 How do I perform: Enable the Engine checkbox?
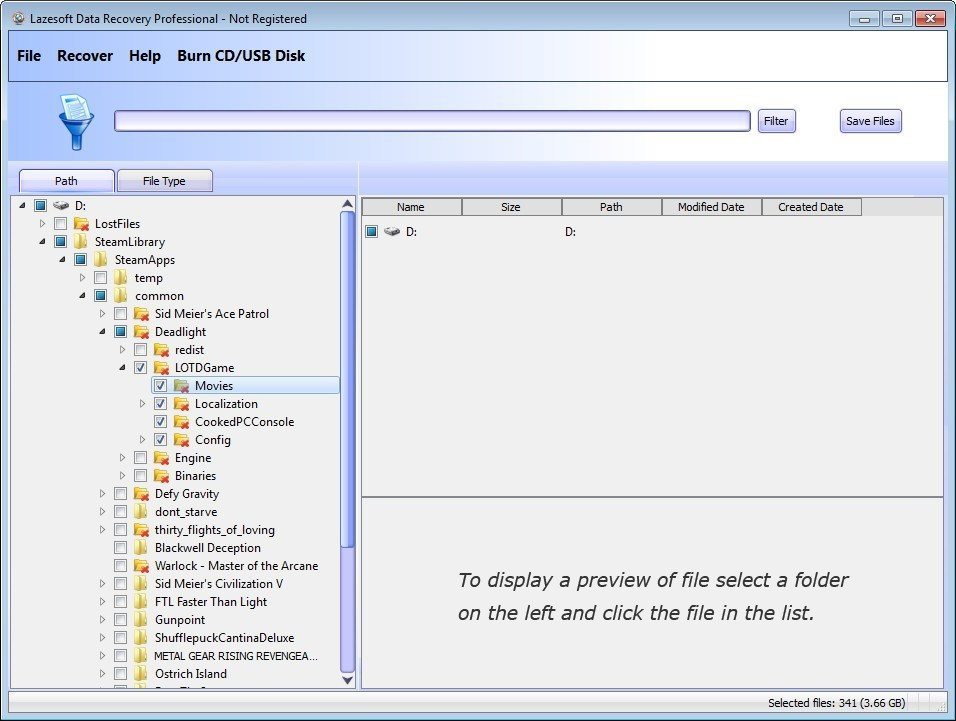(141, 457)
